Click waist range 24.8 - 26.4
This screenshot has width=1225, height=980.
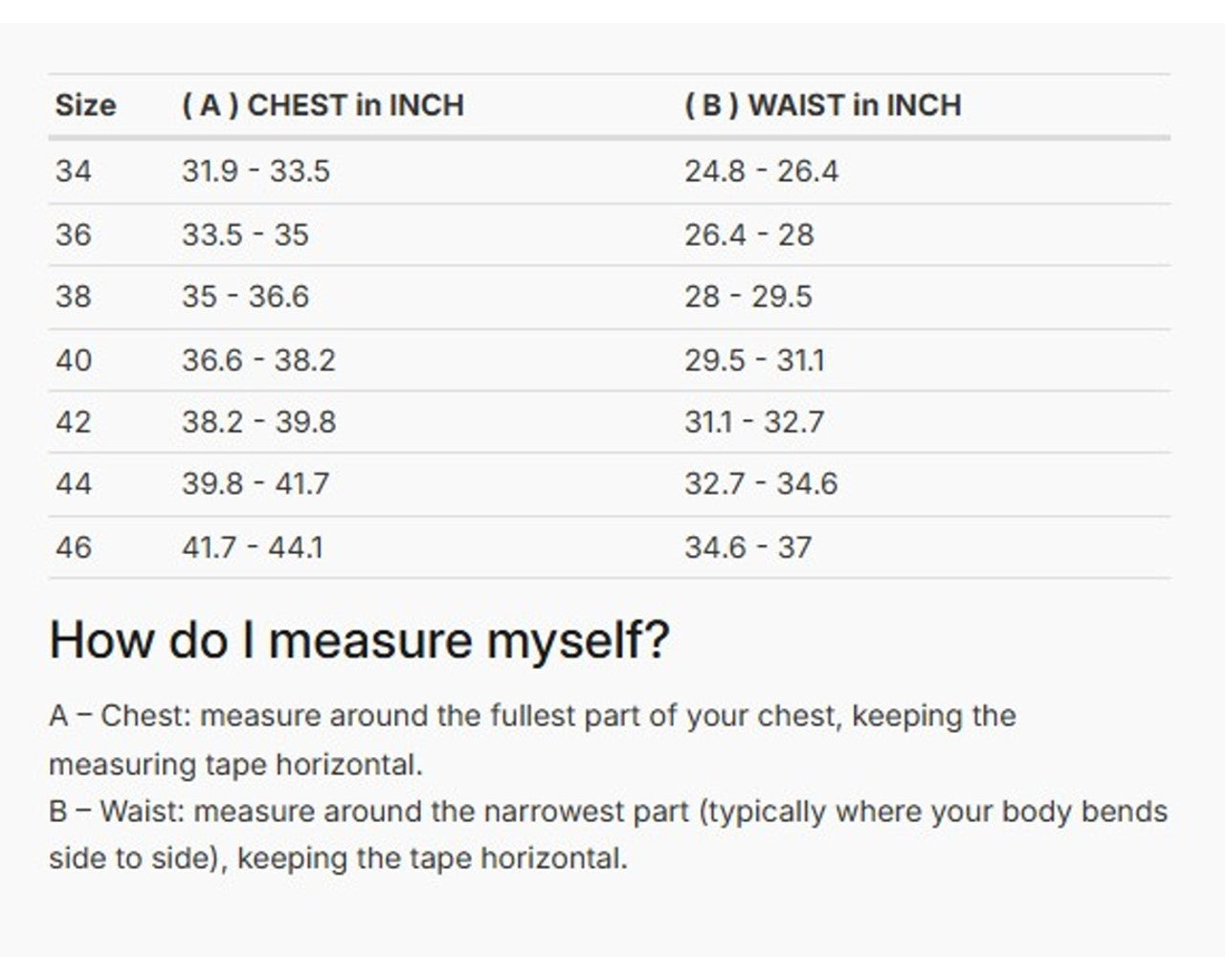pos(761,171)
